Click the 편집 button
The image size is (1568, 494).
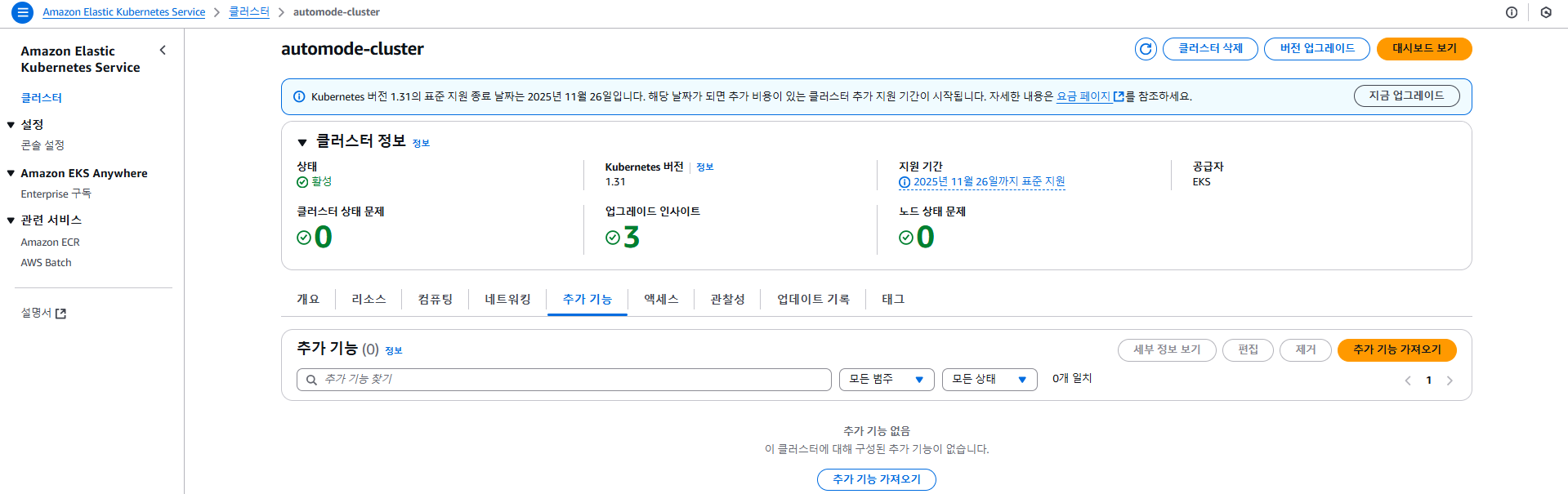(1248, 350)
